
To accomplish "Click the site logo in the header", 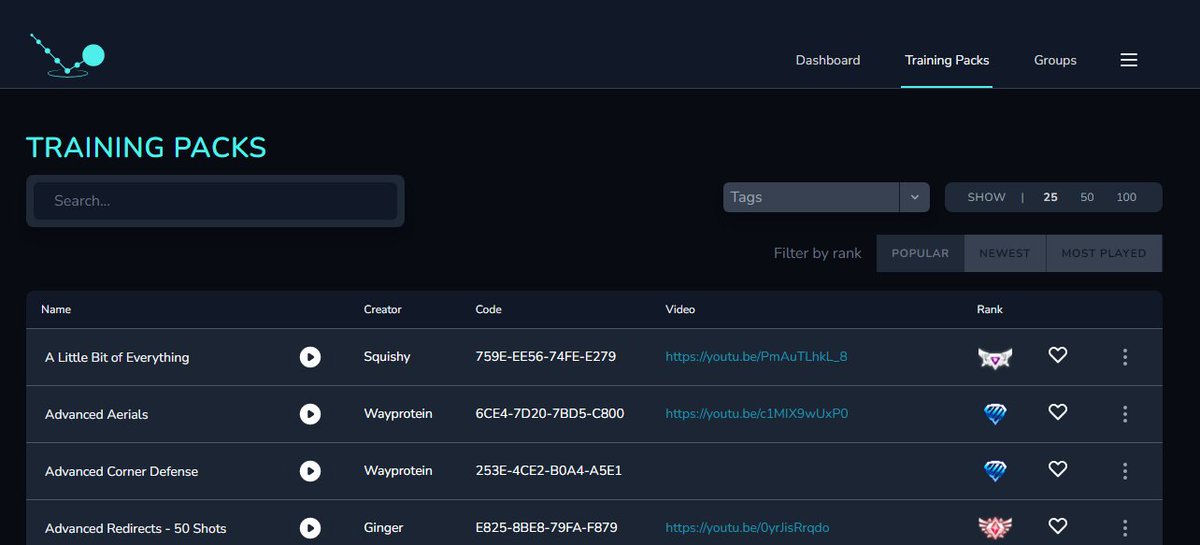I will coord(67,55).
